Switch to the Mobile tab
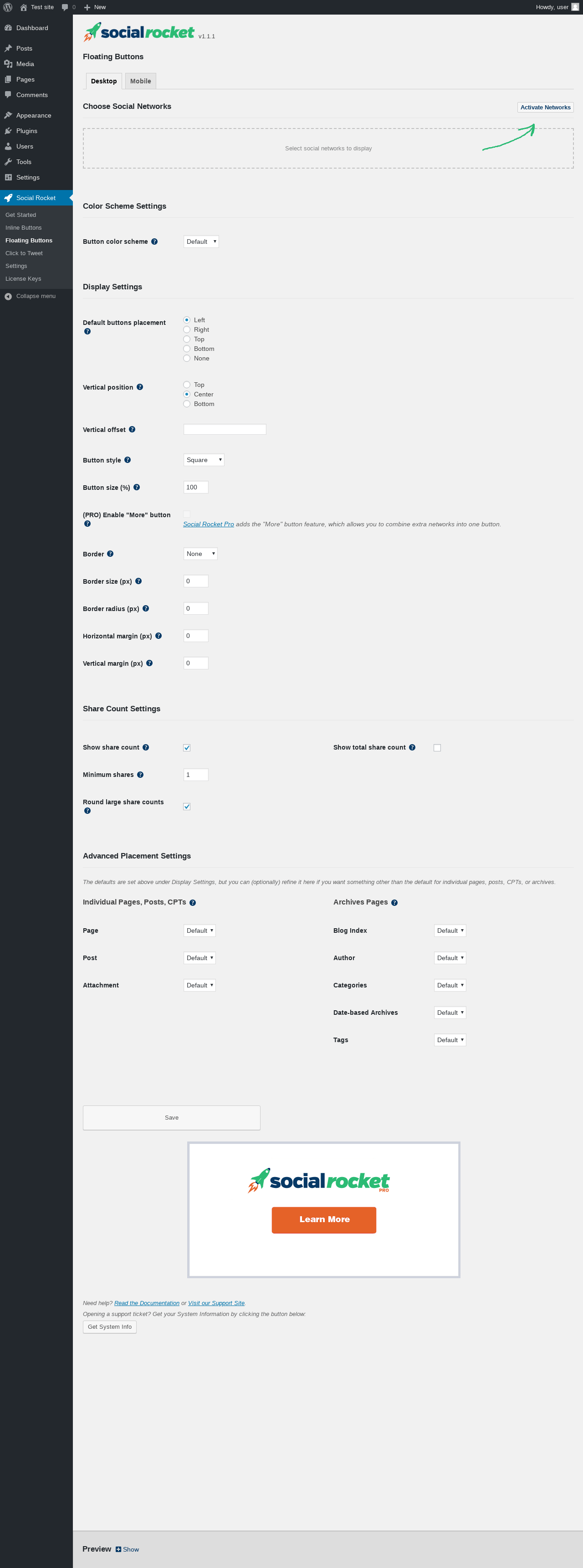The image size is (583, 1568). pos(141,81)
